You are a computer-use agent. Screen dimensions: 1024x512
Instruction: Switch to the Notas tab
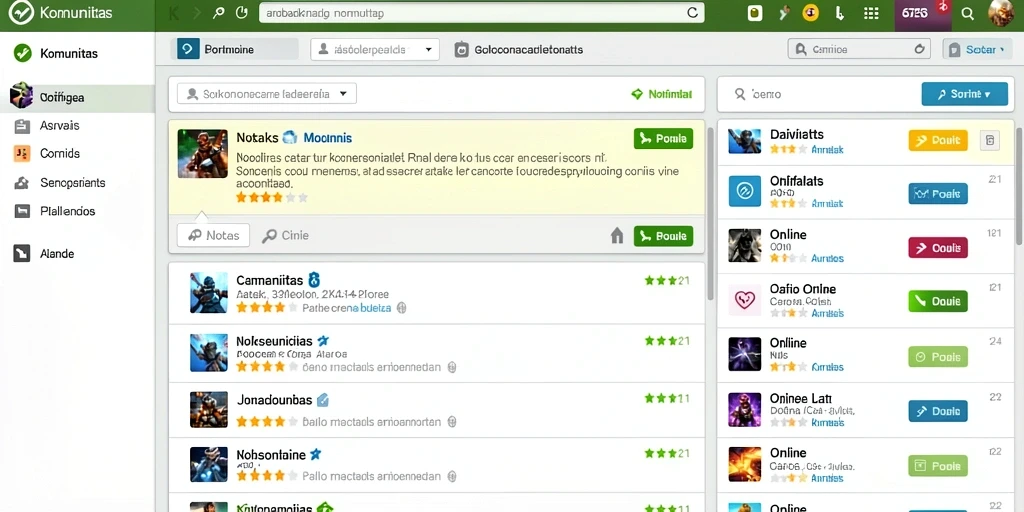click(x=214, y=236)
